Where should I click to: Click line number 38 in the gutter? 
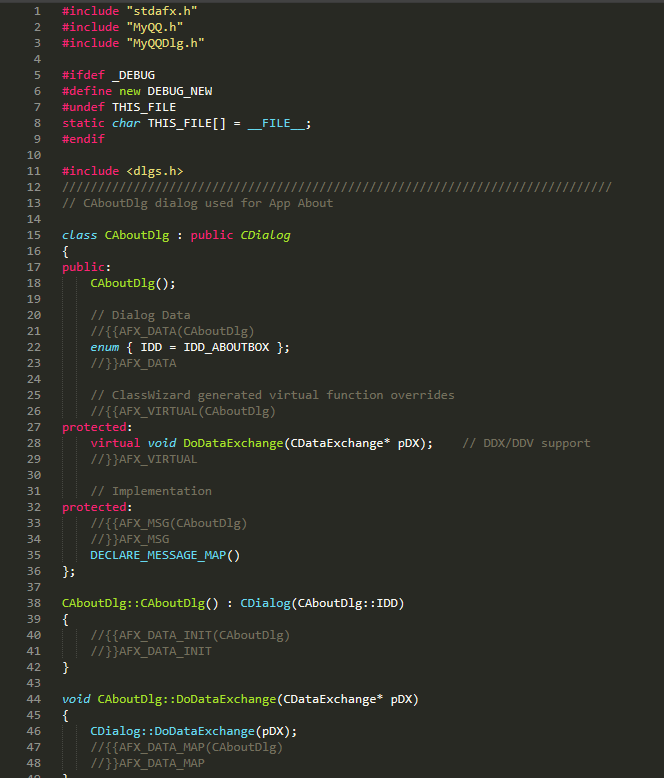click(34, 603)
